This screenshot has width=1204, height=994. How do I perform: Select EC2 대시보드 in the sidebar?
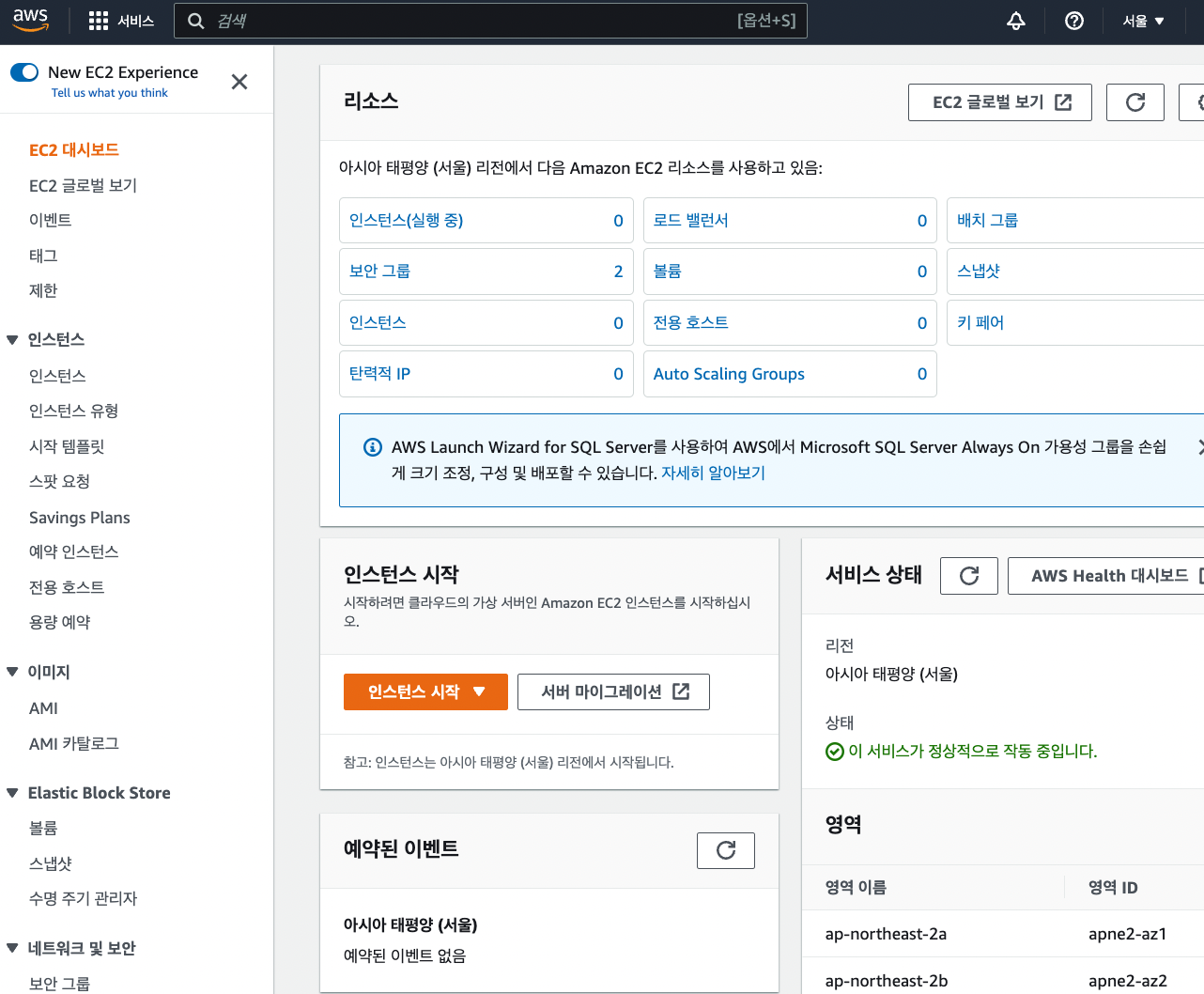tap(74, 149)
